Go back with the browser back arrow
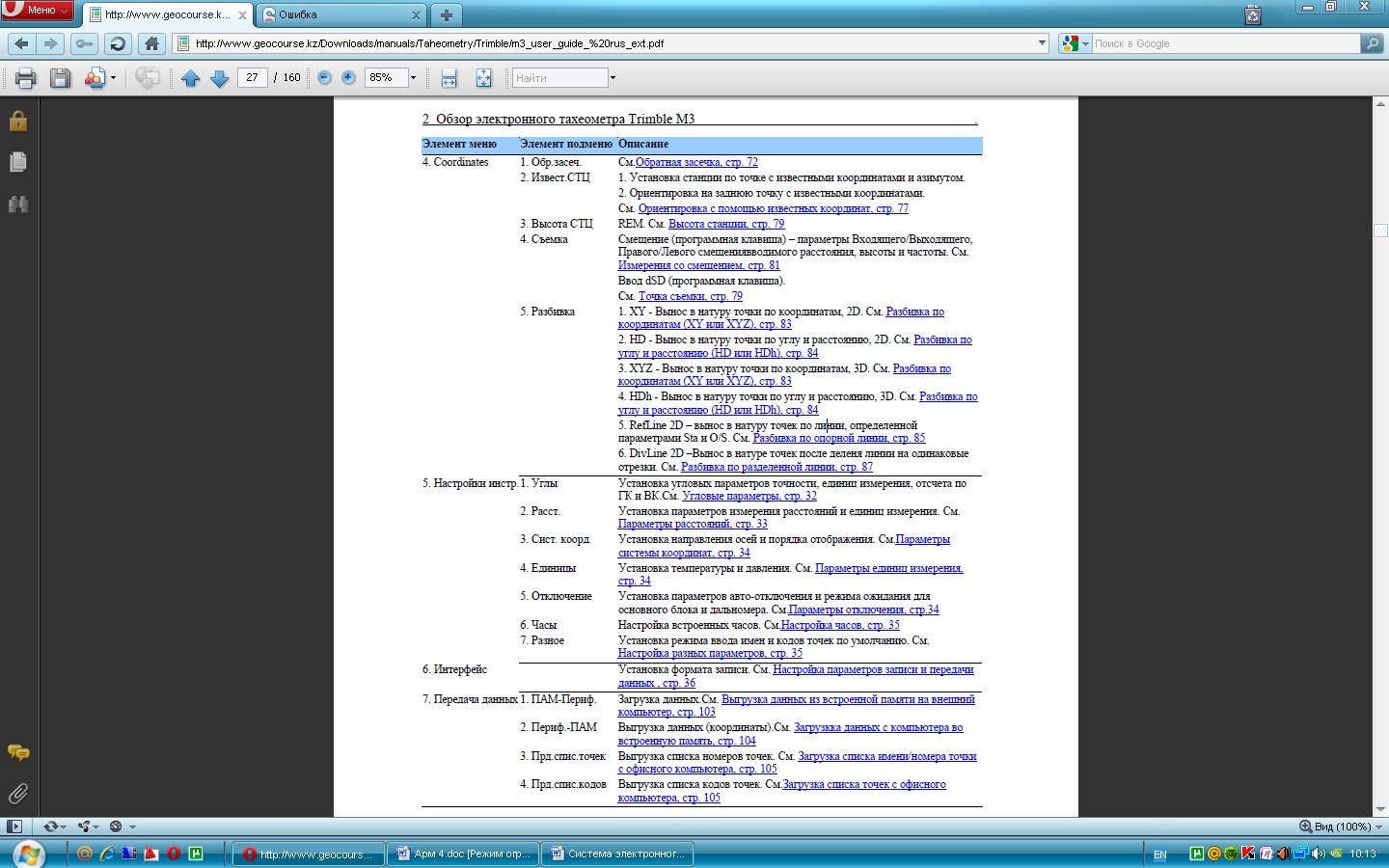The image size is (1389, 868). click(22, 43)
